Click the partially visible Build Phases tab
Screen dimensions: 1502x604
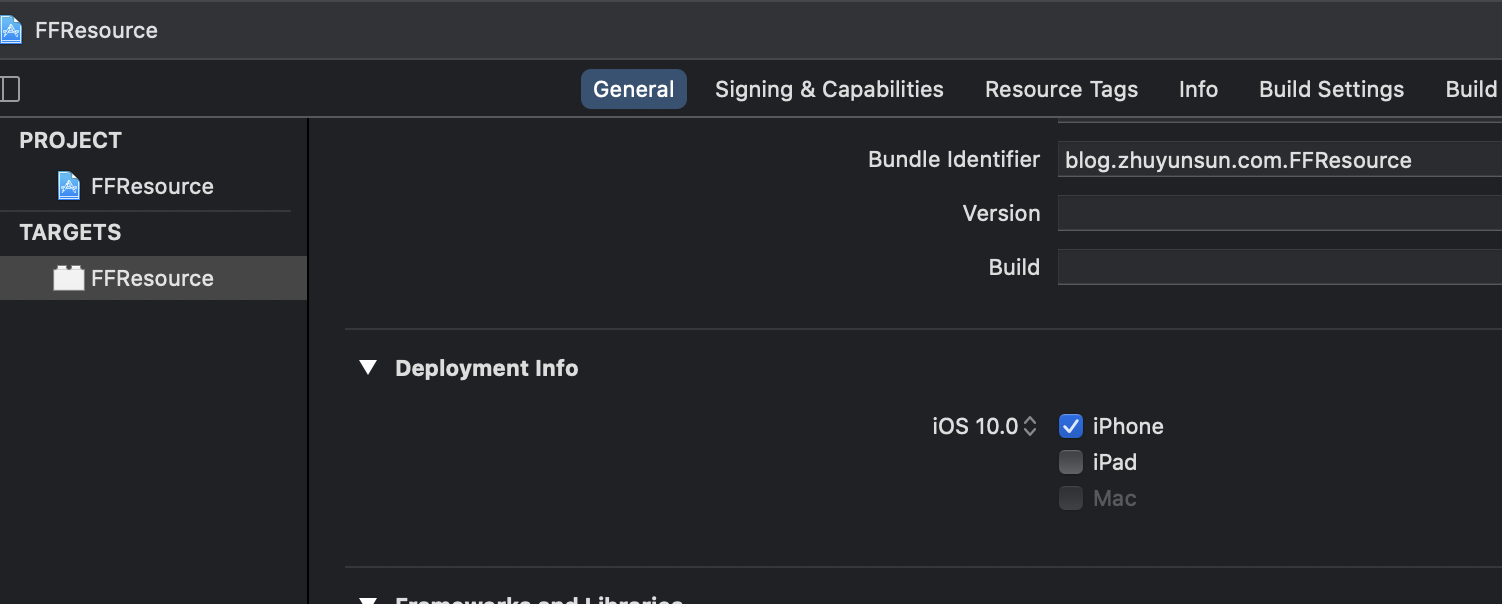tap(1471, 89)
